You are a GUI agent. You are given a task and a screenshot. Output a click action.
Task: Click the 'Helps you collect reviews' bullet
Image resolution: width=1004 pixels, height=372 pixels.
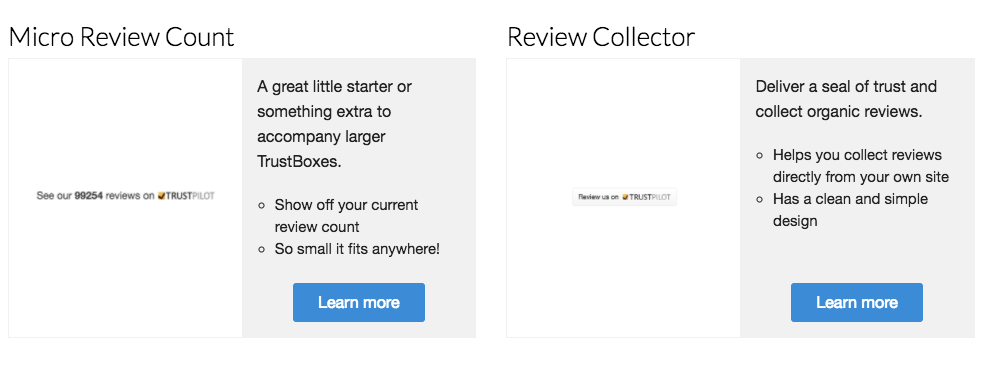point(861,166)
